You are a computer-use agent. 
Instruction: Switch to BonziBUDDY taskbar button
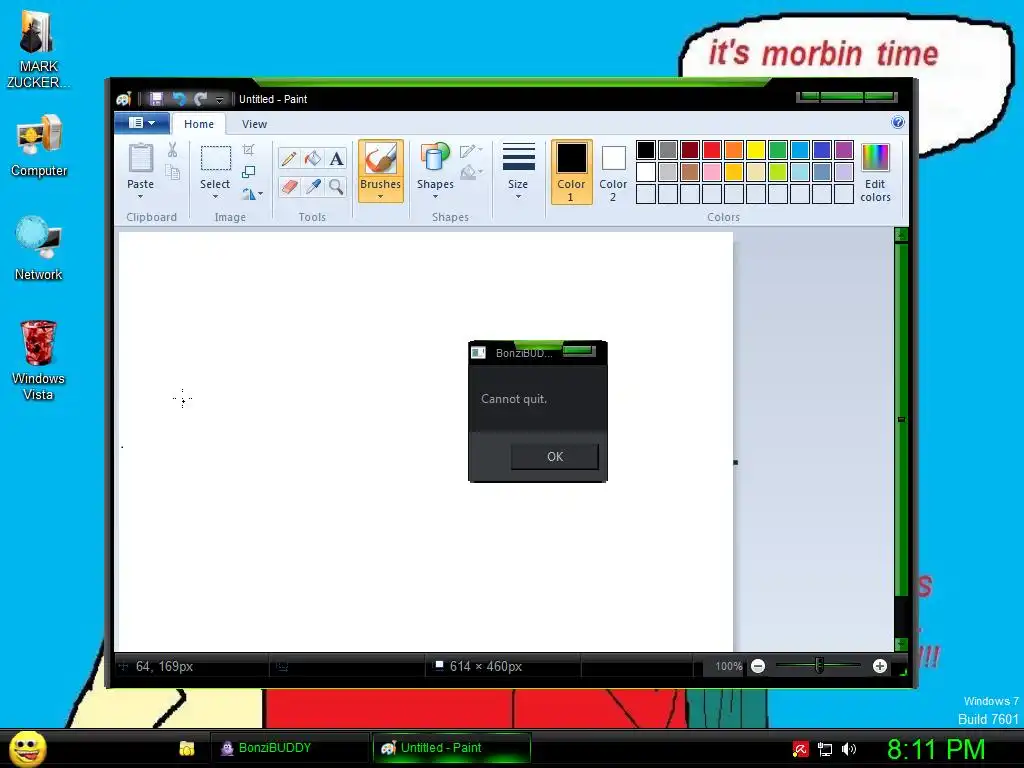[x=289, y=748]
